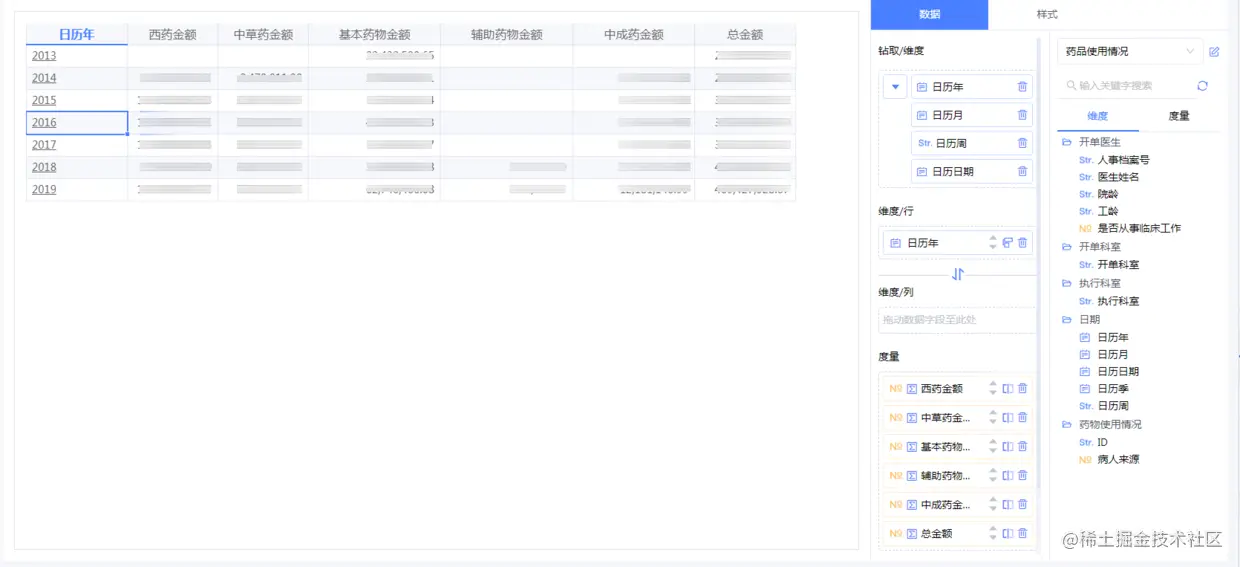
Task: Drill into year 2018
Action: [44, 167]
